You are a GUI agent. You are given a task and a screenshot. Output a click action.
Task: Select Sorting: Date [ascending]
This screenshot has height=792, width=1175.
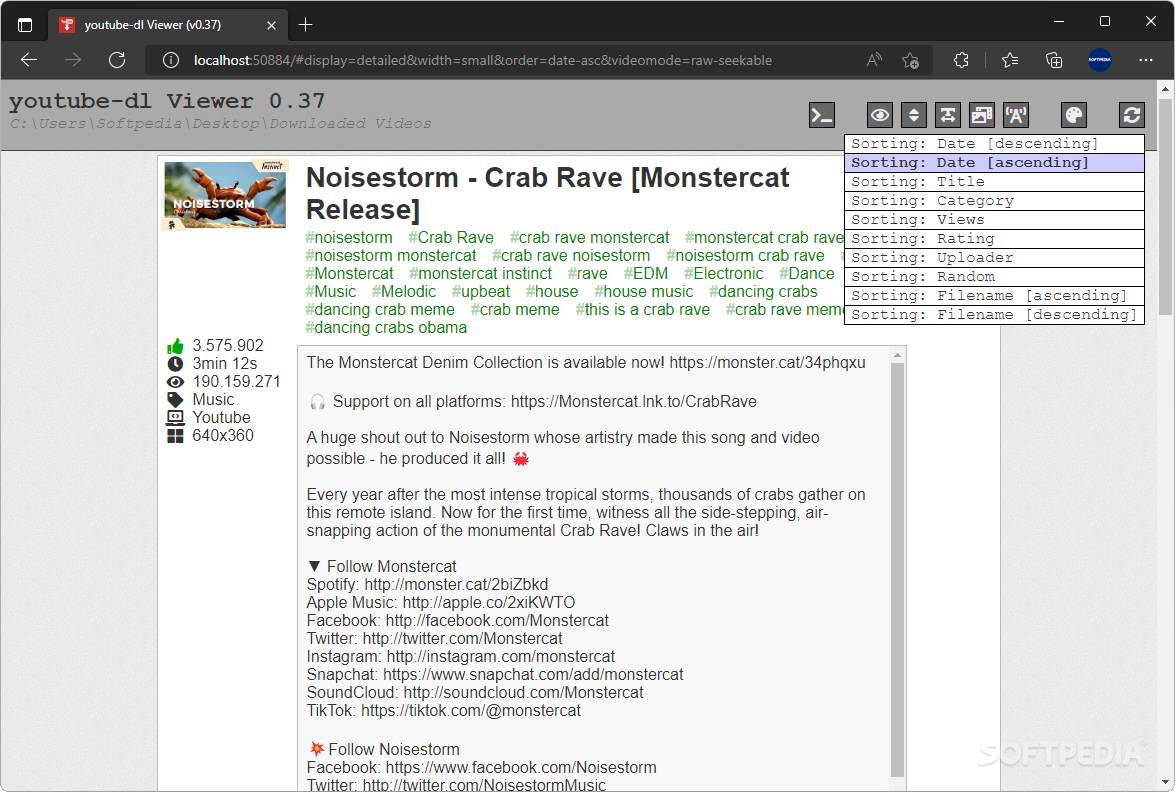[x=994, y=163]
